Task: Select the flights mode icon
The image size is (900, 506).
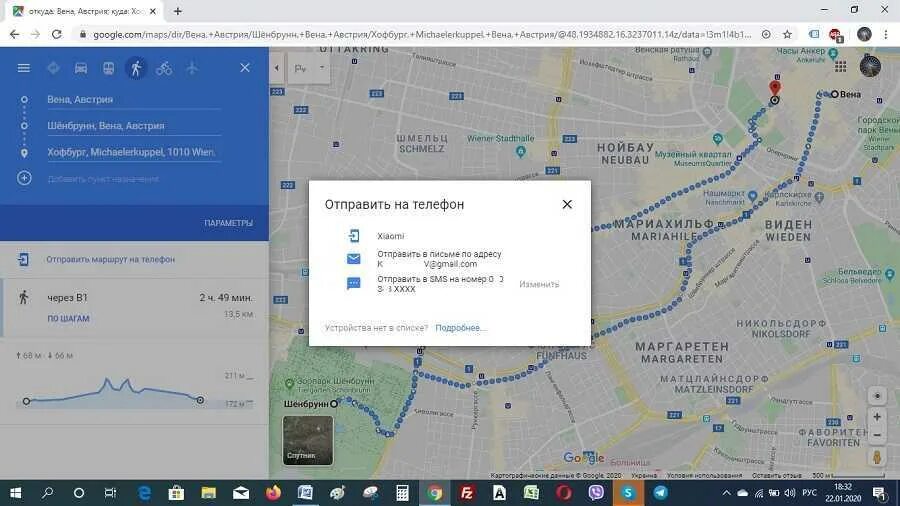Action: (192, 68)
